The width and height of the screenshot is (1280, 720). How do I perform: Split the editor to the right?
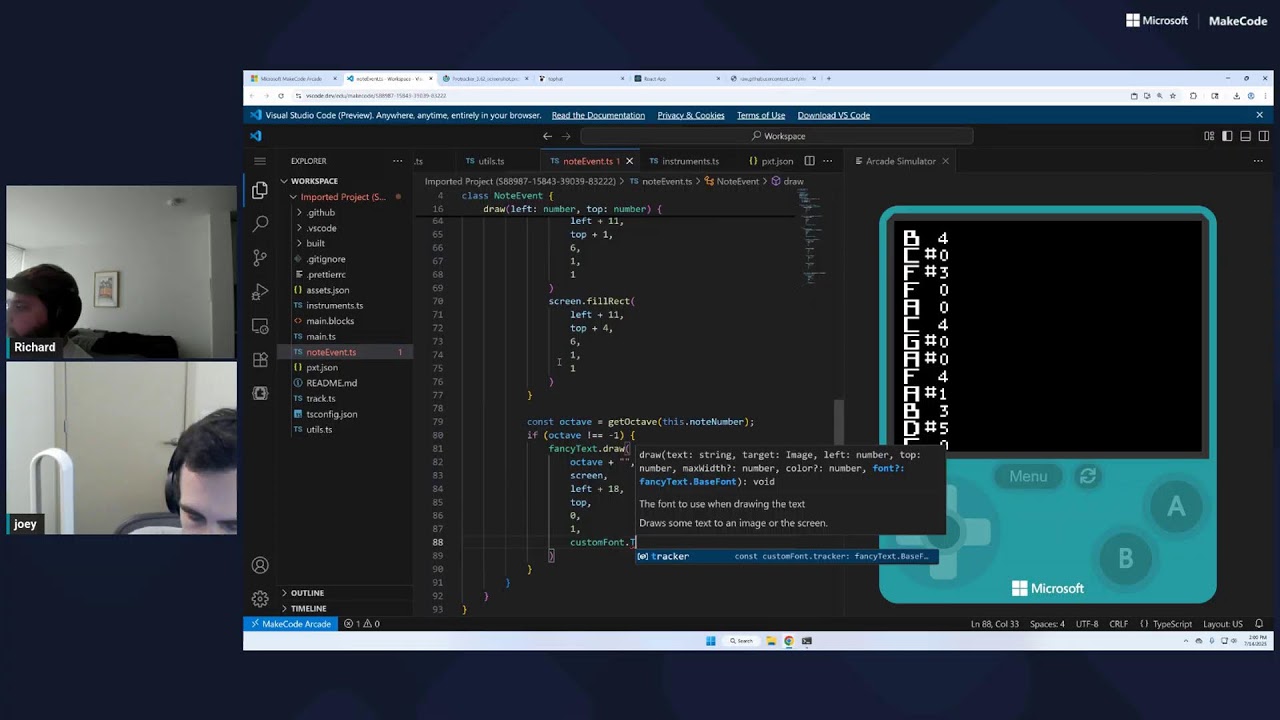810,161
